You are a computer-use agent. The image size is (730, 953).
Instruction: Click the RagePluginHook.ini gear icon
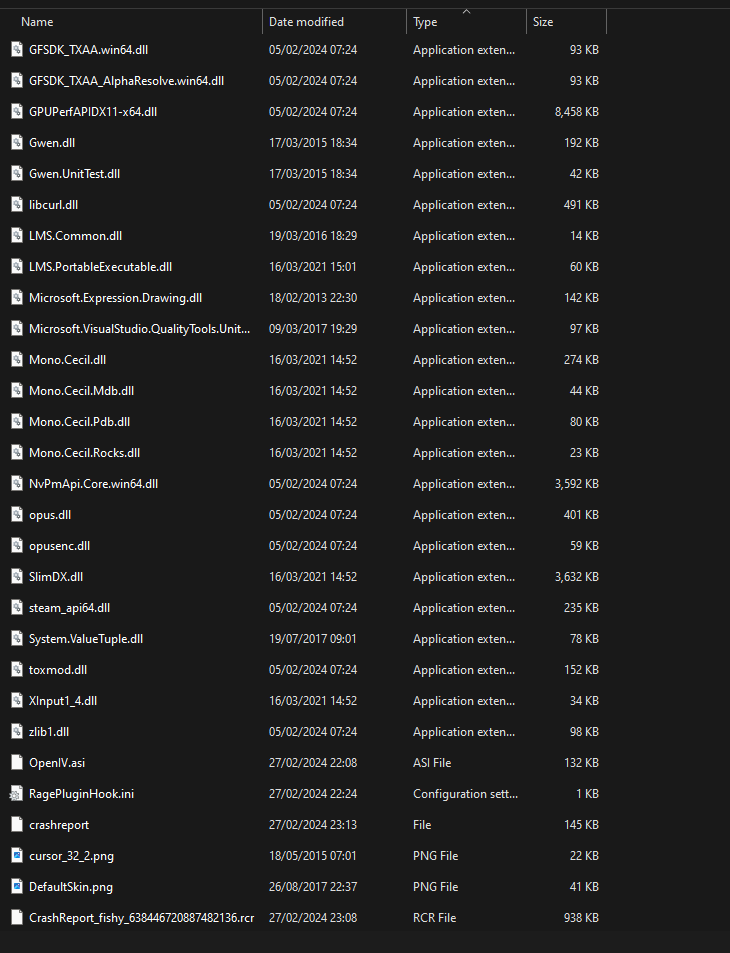[16, 794]
